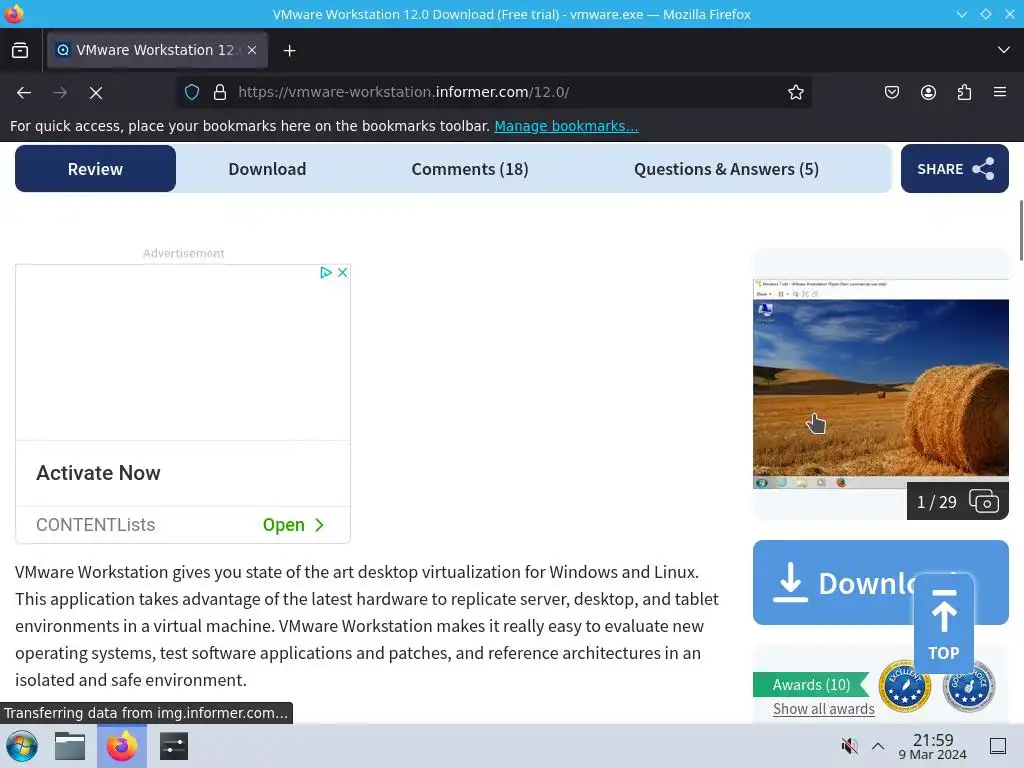Click the Firefox taskbar icon

(122, 746)
